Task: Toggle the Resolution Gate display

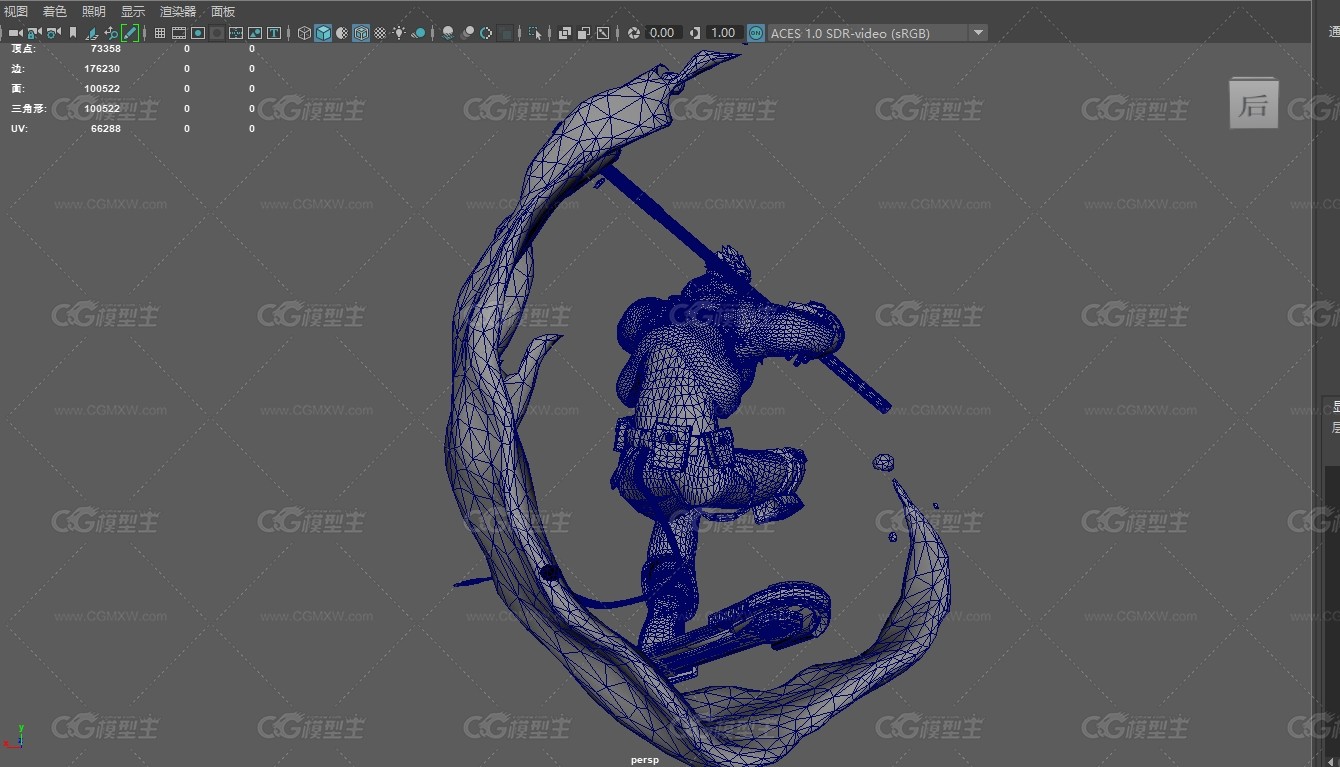Action: click(198, 33)
